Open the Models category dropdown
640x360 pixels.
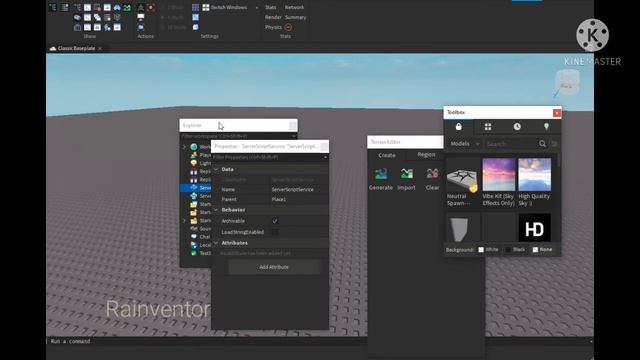point(464,144)
